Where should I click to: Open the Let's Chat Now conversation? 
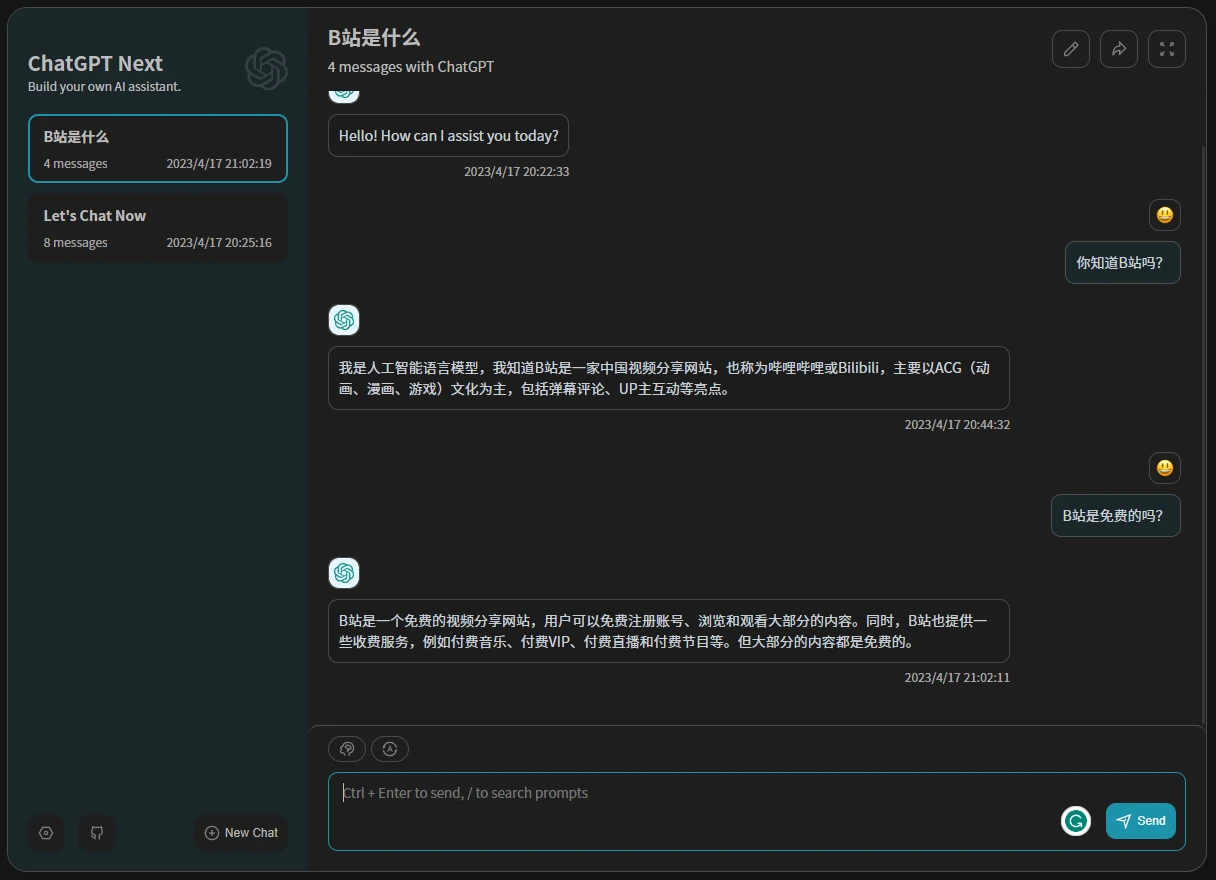pos(158,228)
